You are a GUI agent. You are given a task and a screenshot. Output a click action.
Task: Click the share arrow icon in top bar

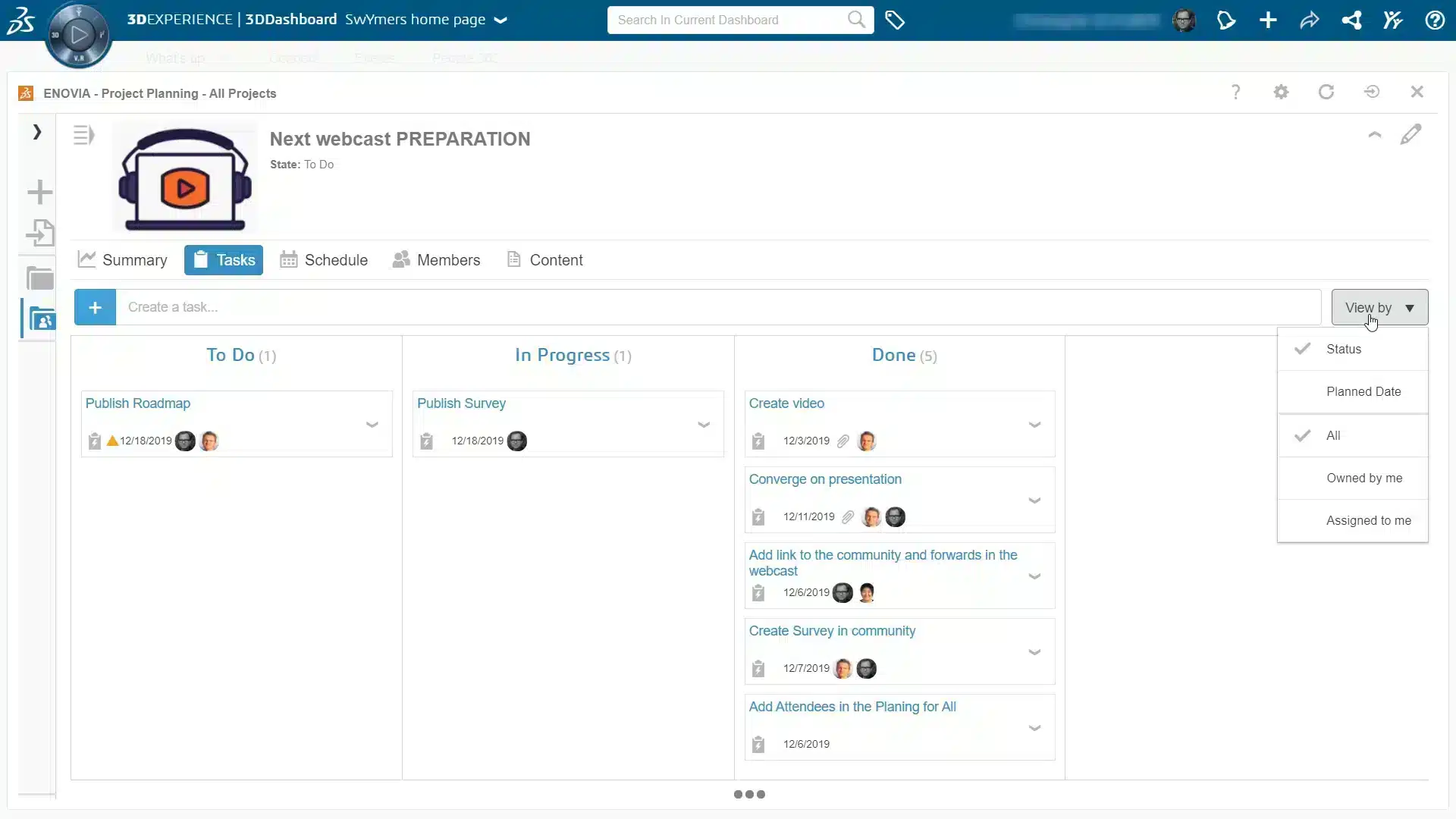[1310, 20]
